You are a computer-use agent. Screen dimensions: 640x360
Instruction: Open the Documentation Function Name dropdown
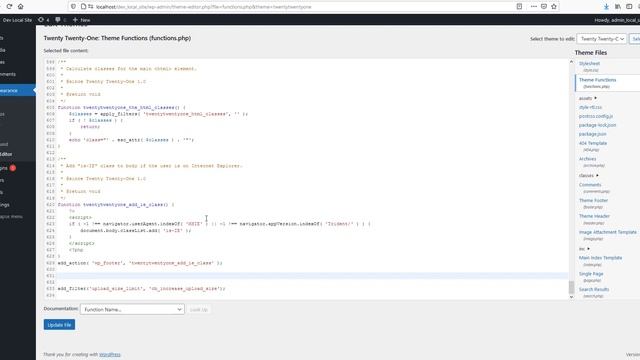click(132, 309)
